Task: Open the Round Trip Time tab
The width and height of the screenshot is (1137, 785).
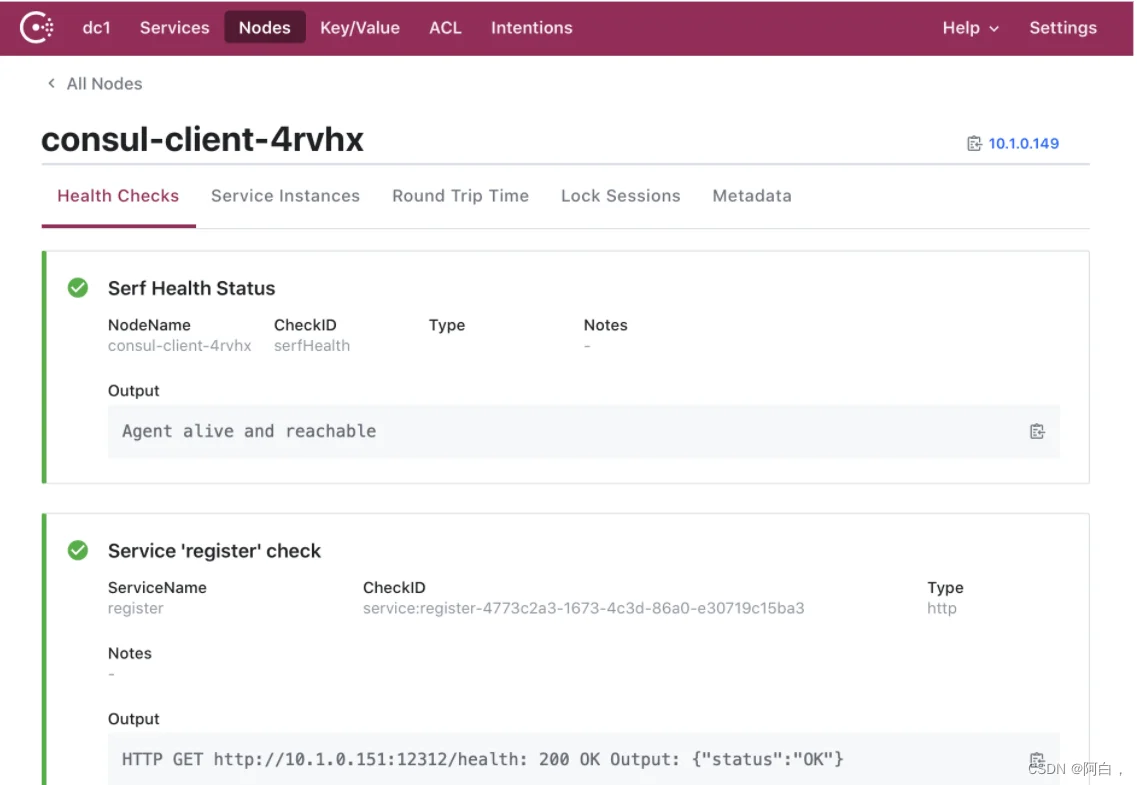Action: click(460, 196)
